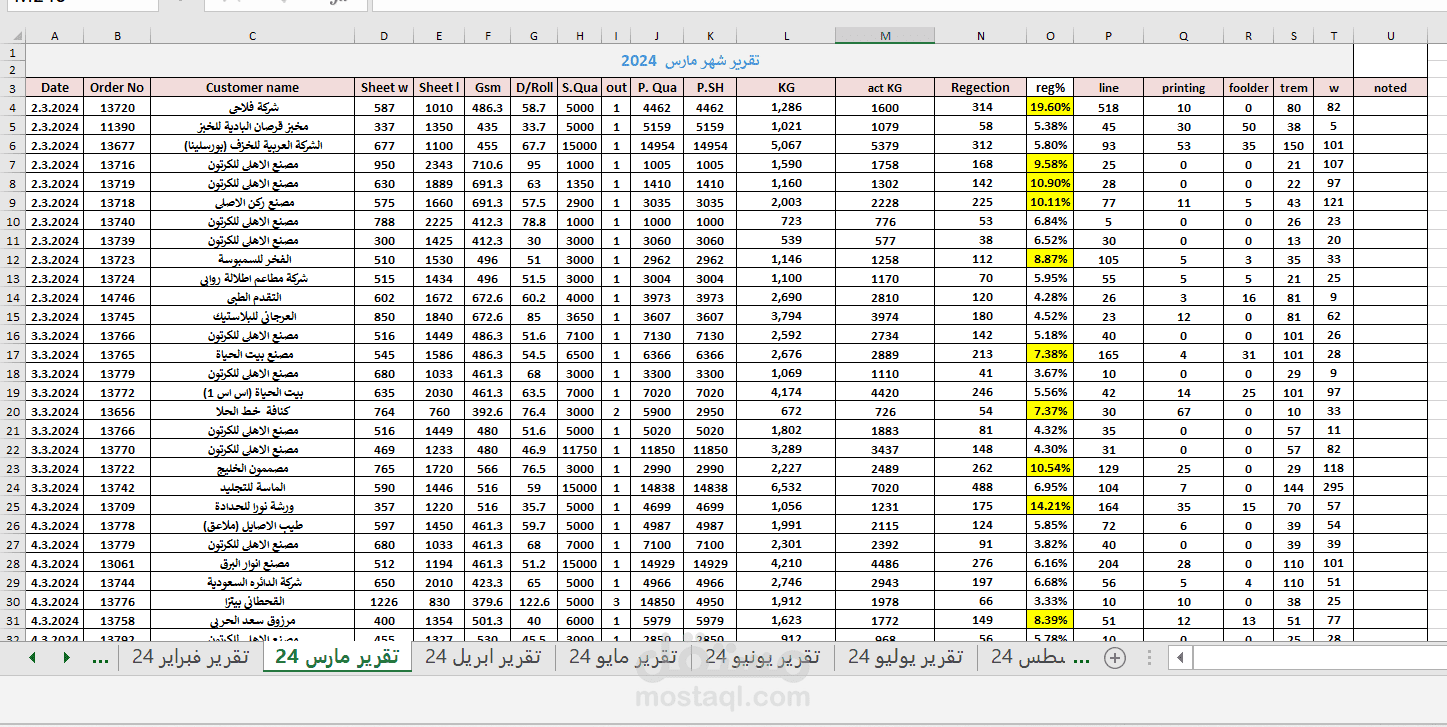Select the reg% header cell

[x=1050, y=88]
